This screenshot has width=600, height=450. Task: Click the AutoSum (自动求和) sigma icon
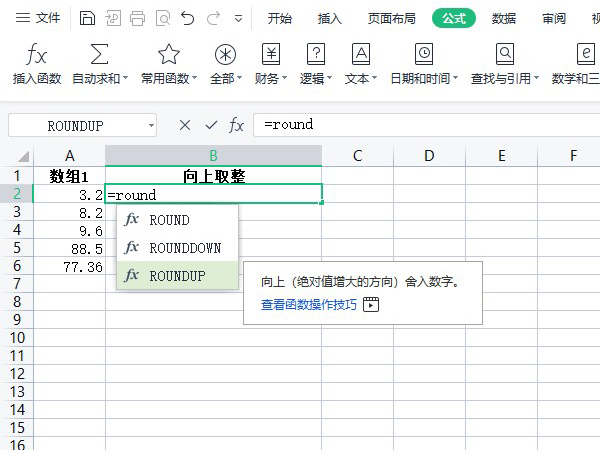99,54
